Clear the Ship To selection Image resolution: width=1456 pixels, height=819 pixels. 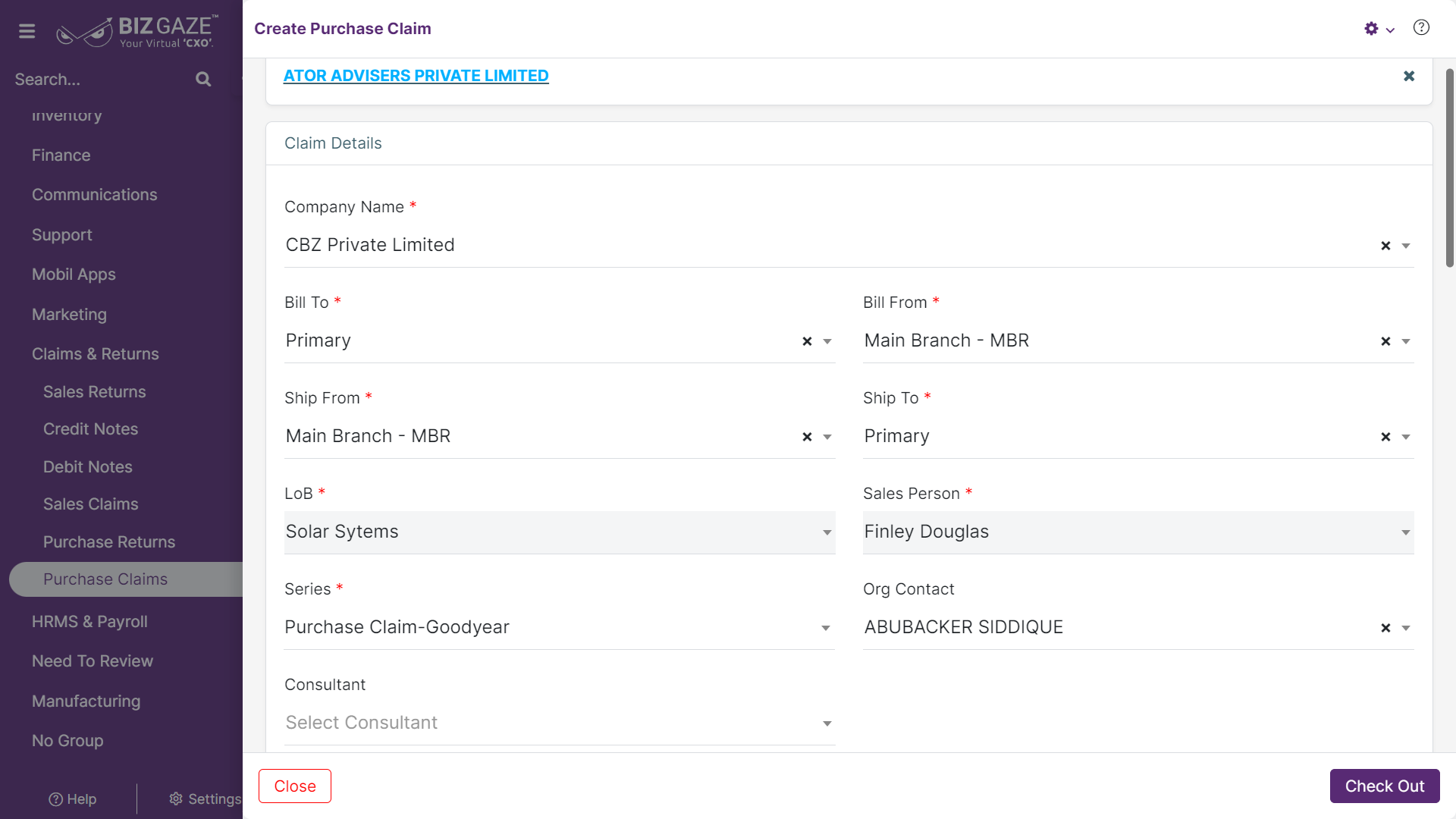(1385, 437)
